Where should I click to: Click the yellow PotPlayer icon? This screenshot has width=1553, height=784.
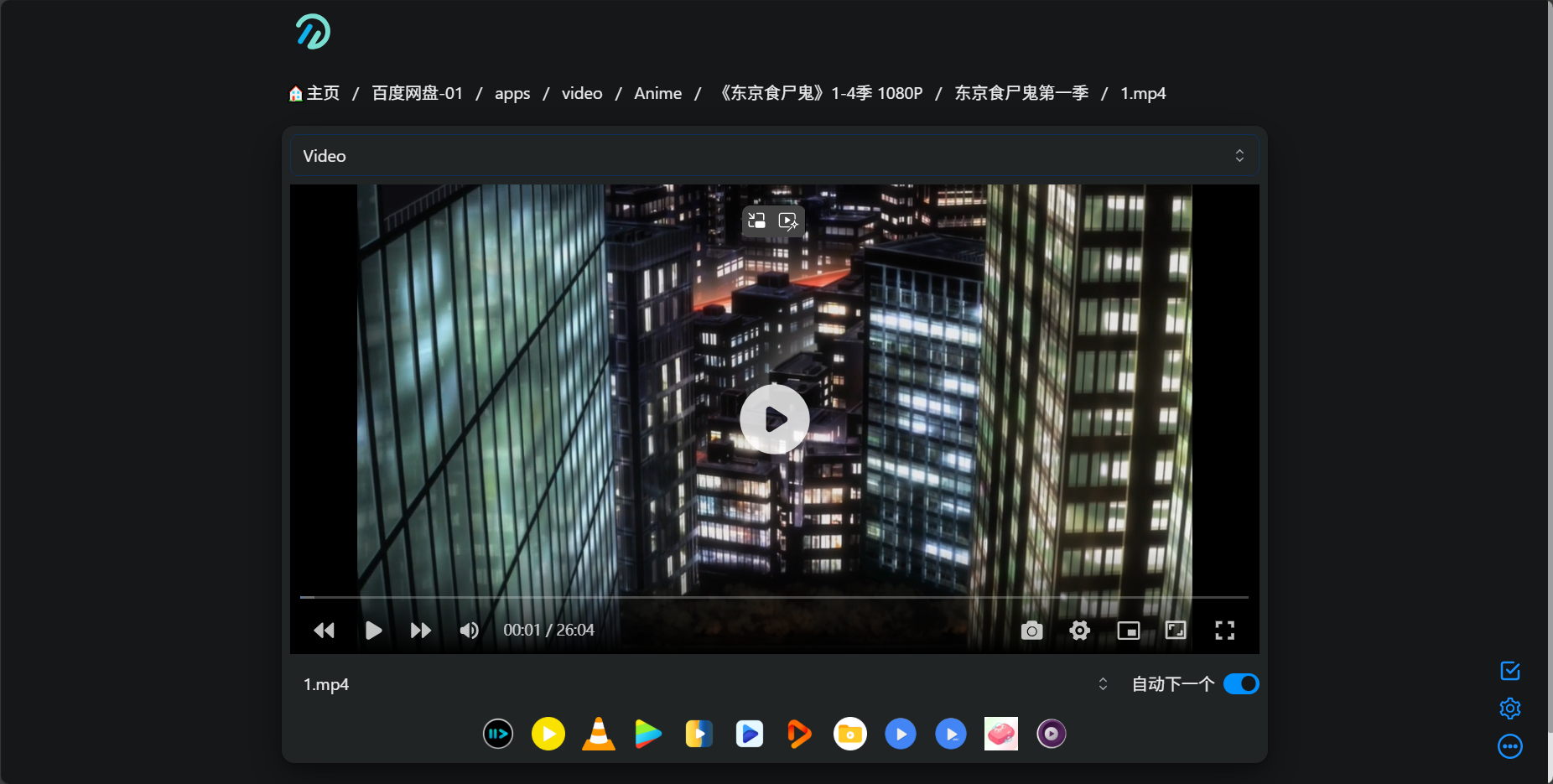548,734
